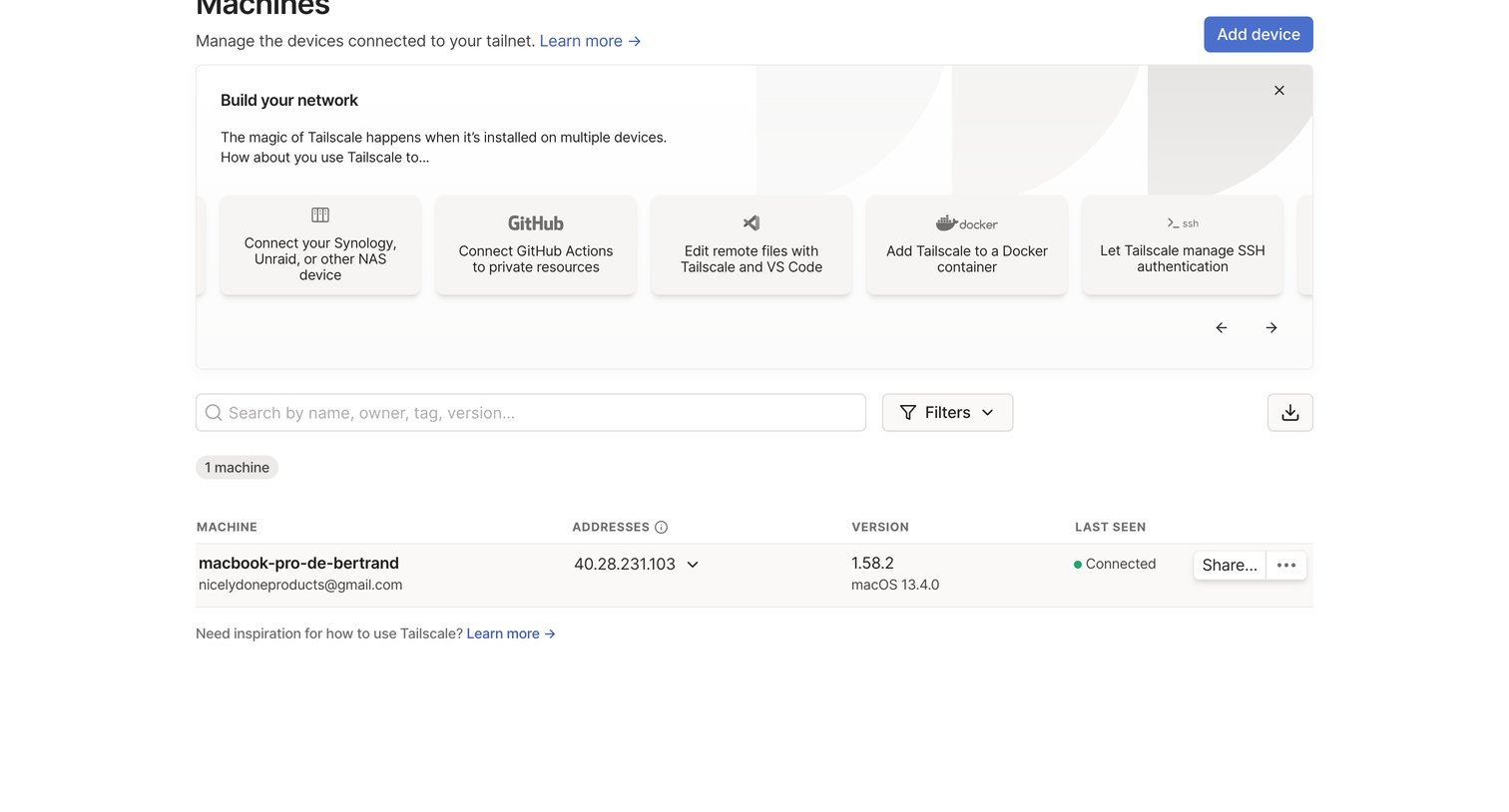The height and width of the screenshot is (812, 1509).
Task: Click Add device button
Action: (x=1258, y=35)
